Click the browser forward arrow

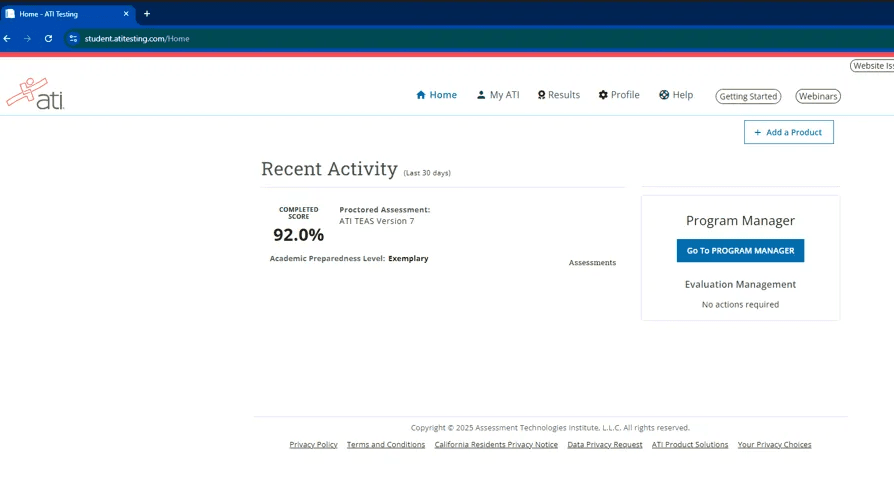pyautogui.click(x=28, y=39)
